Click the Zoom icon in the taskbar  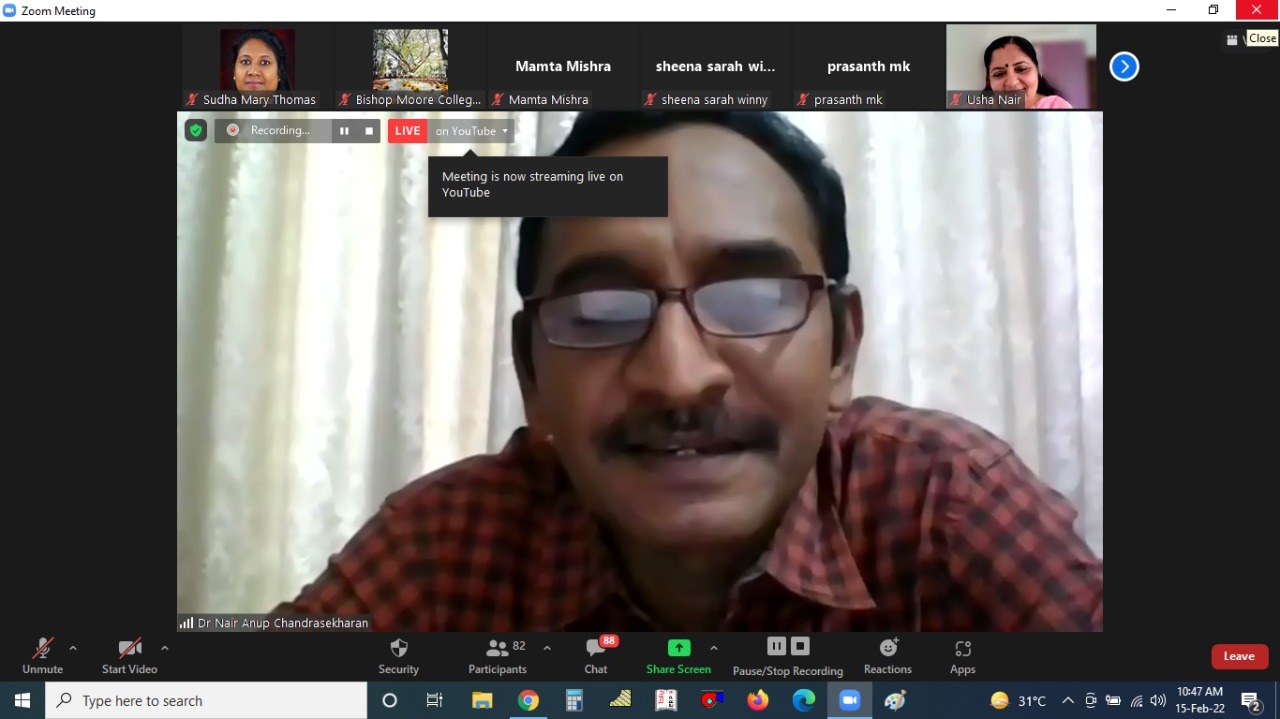point(850,700)
